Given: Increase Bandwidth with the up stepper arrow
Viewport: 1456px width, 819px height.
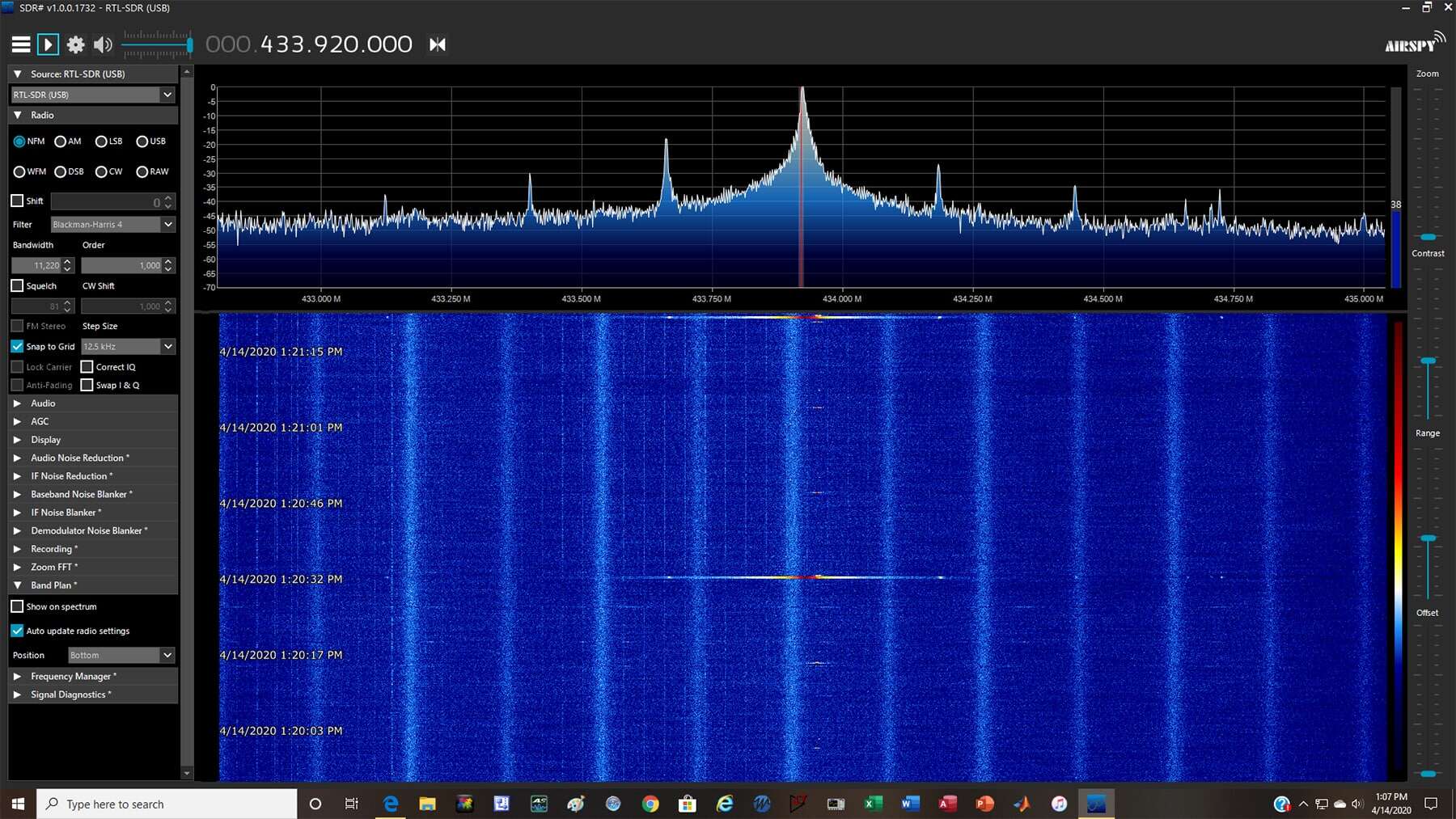Looking at the screenshot, I should [x=68, y=262].
